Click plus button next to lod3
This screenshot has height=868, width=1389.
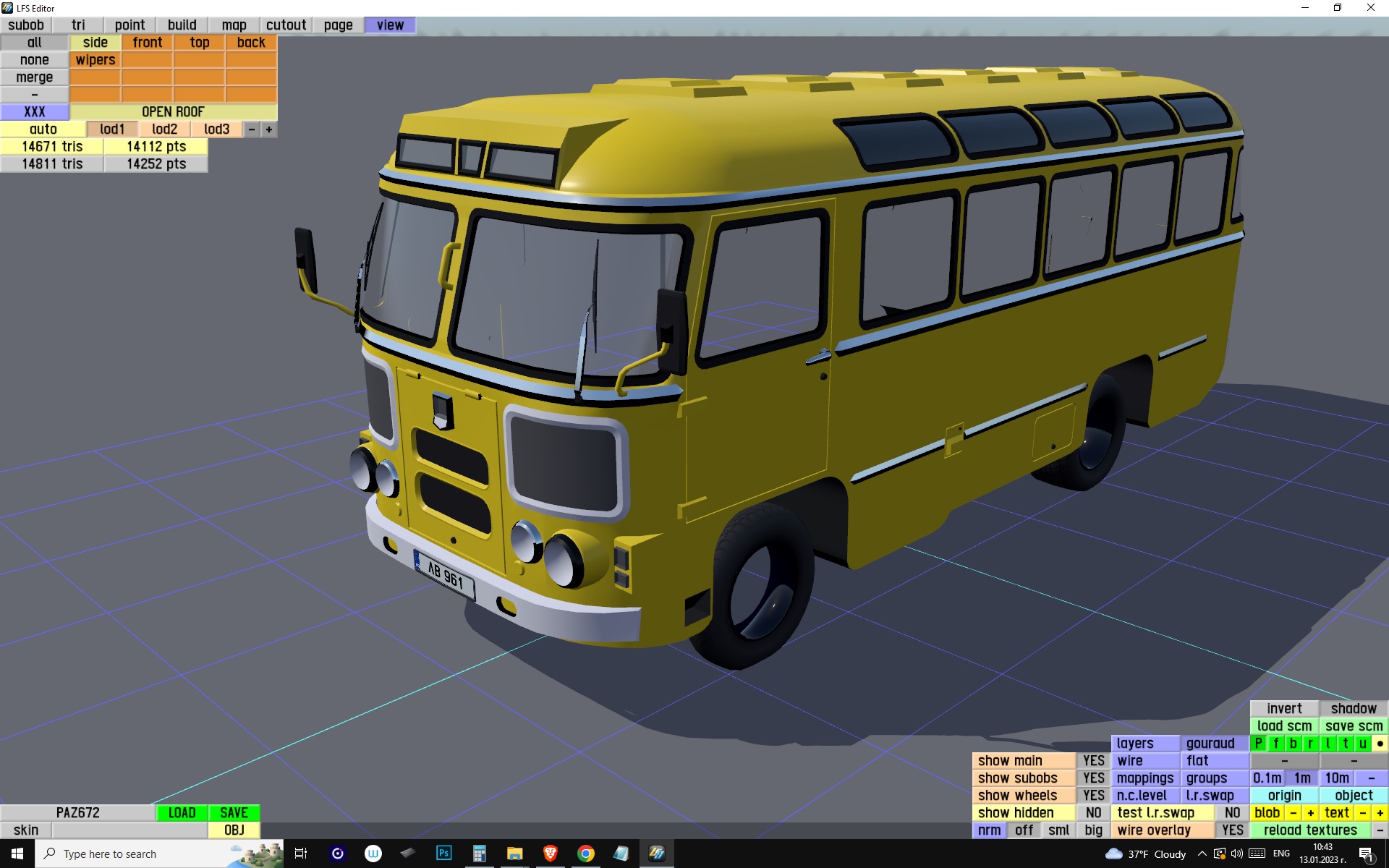click(x=269, y=129)
